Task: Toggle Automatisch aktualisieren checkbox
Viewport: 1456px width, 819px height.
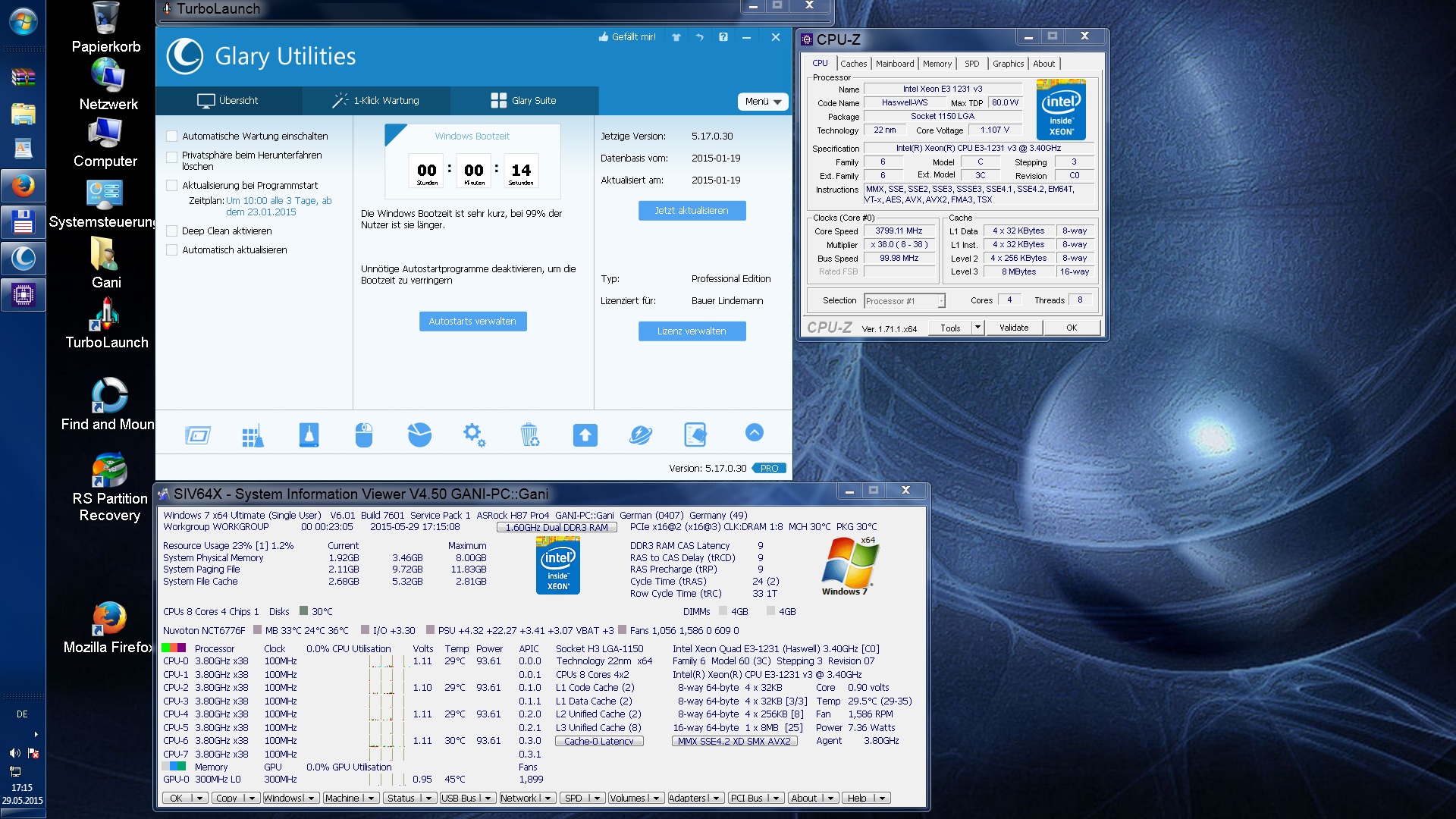Action: (x=172, y=250)
